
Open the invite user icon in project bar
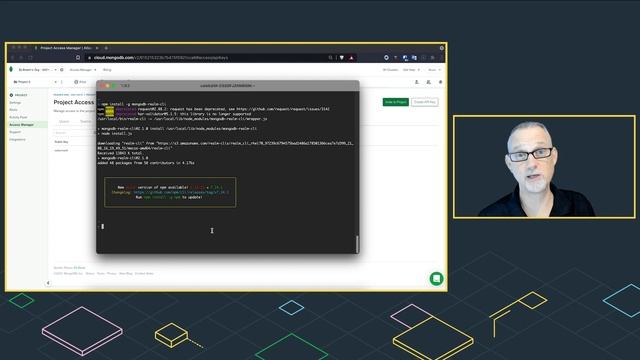tap(417, 82)
